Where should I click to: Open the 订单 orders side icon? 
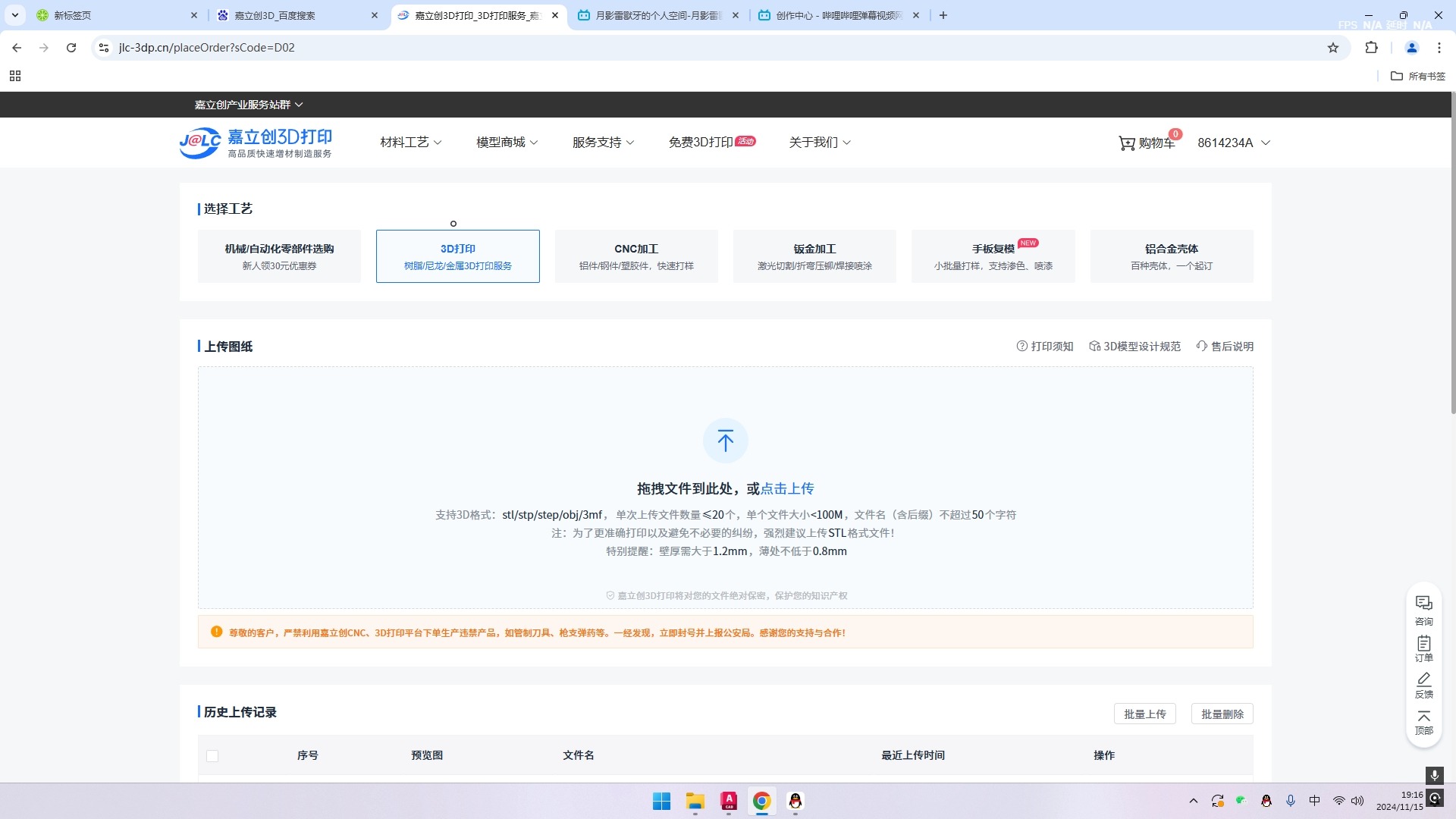(x=1423, y=648)
